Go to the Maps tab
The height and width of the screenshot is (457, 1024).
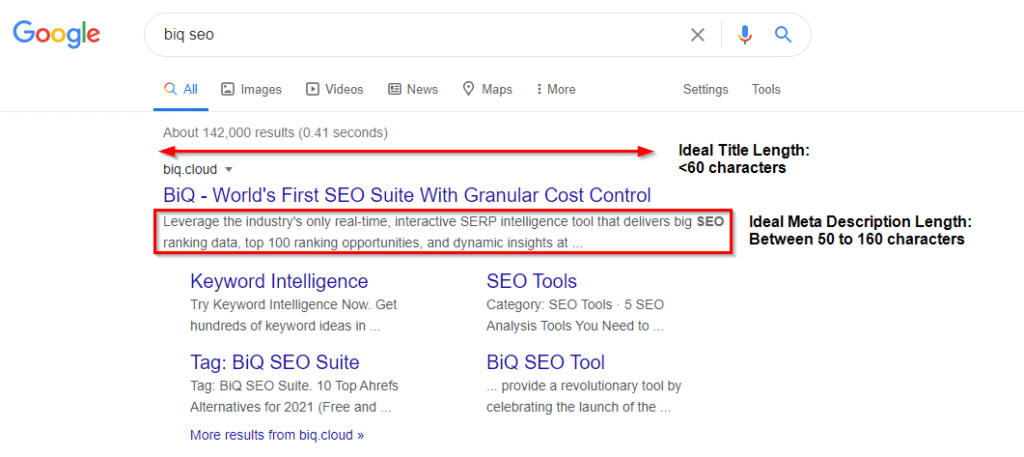click(487, 89)
